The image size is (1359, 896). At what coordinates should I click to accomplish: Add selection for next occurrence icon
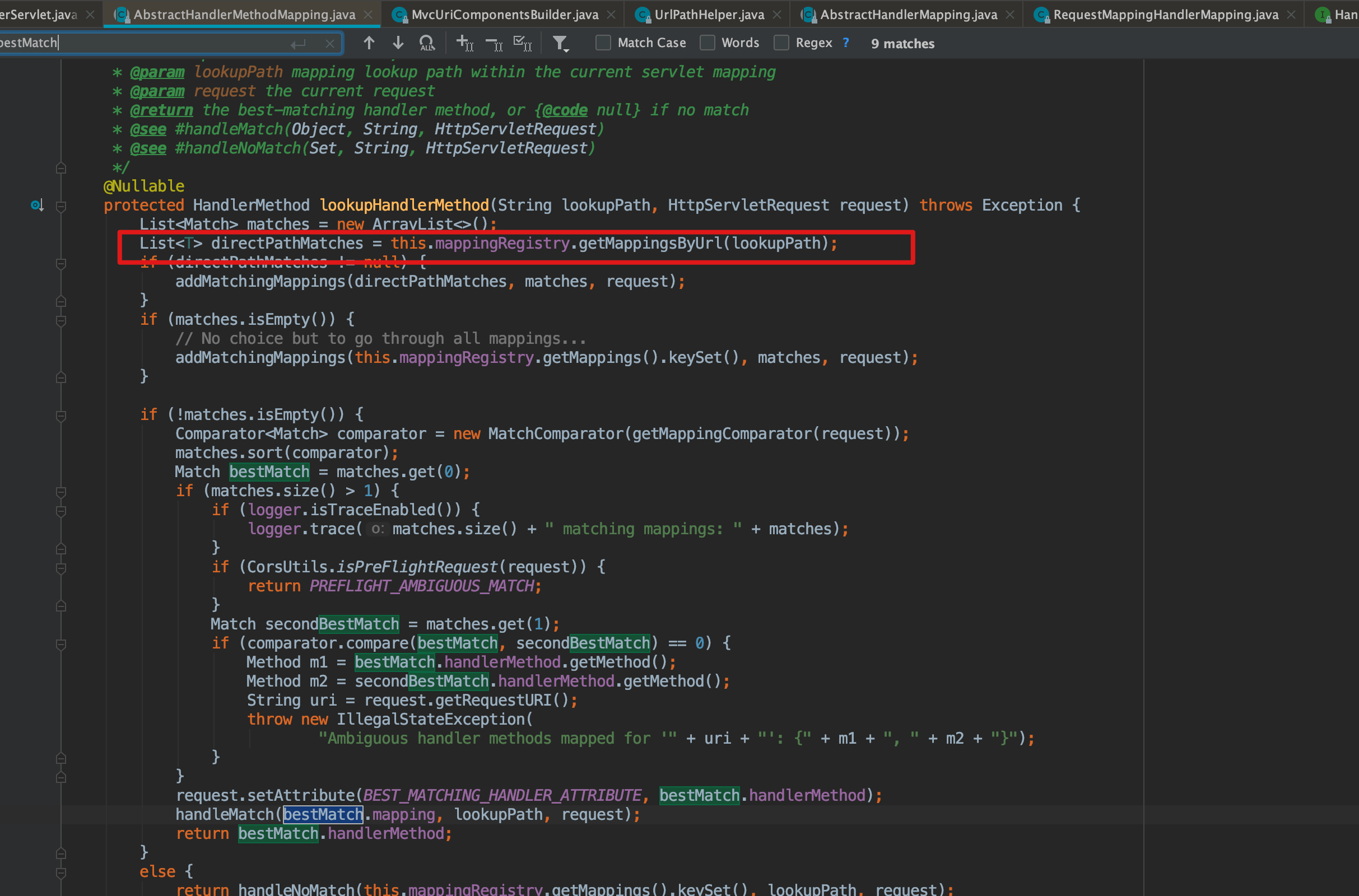coord(464,43)
